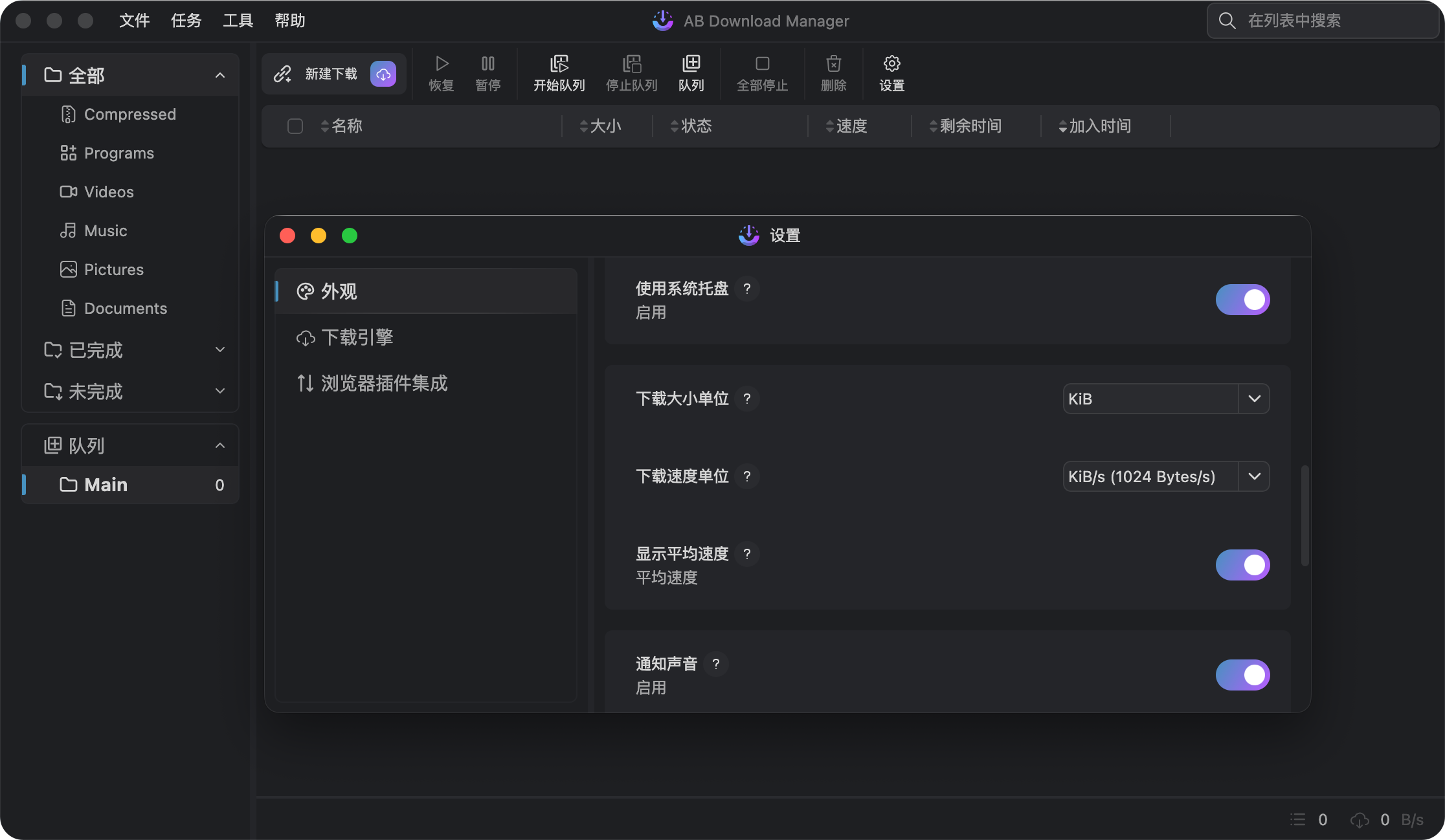Click help icon beside 下载大小单位
Viewport: 1445px width, 840px height.
pyautogui.click(x=747, y=399)
